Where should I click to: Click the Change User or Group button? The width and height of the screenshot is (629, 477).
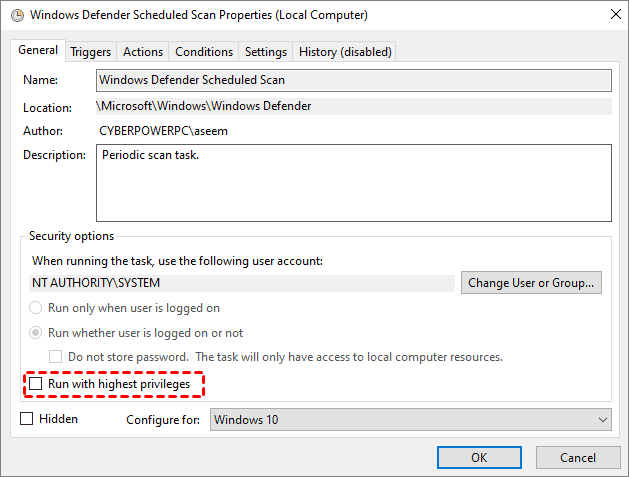(533, 283)
